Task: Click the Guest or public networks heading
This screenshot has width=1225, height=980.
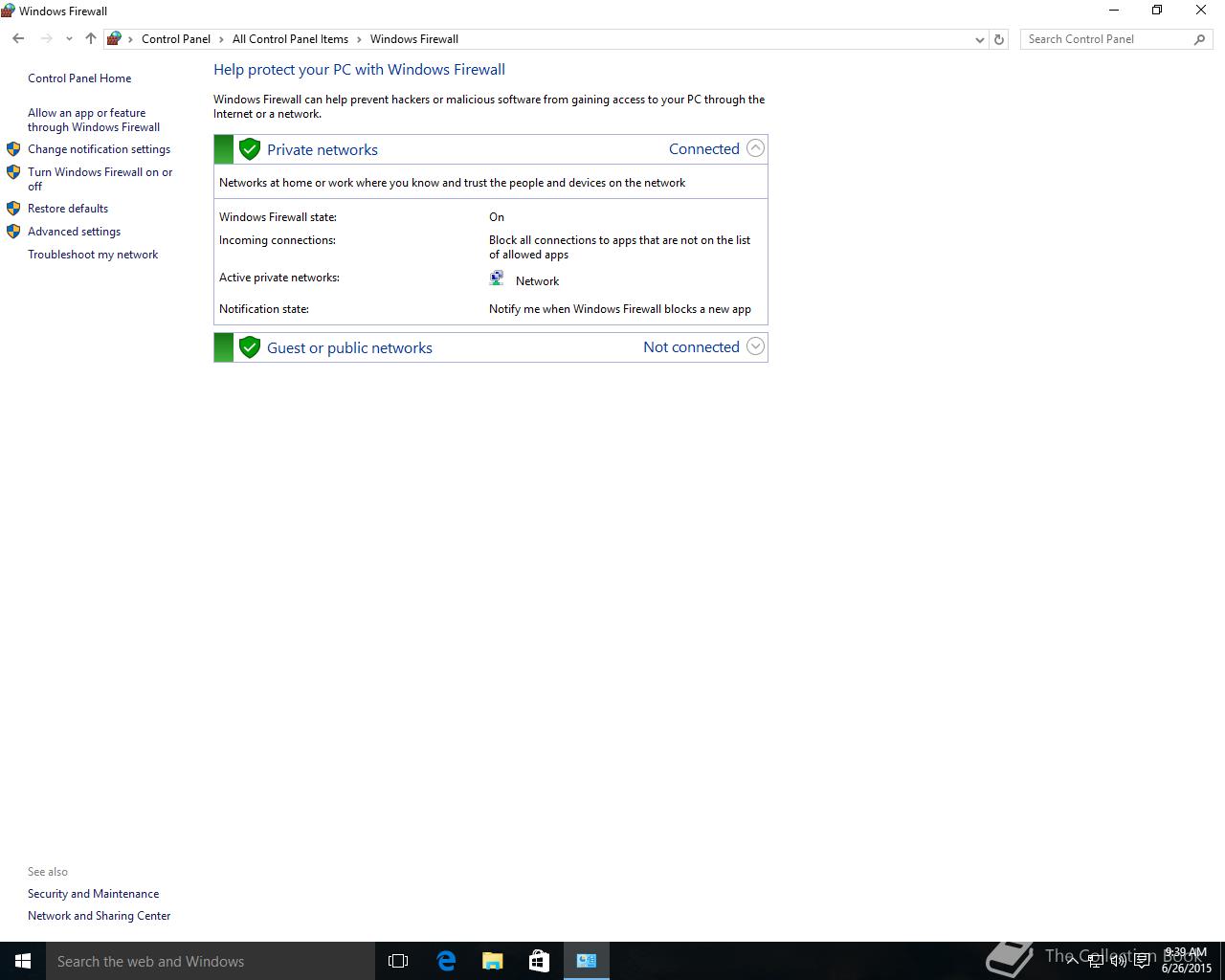Action: coord(349,347)
